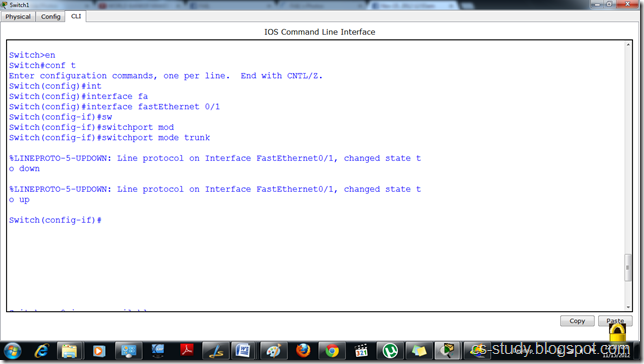Open the Paint palette taskbar icon
Viewport: 644px width, 364px height.
273,351
